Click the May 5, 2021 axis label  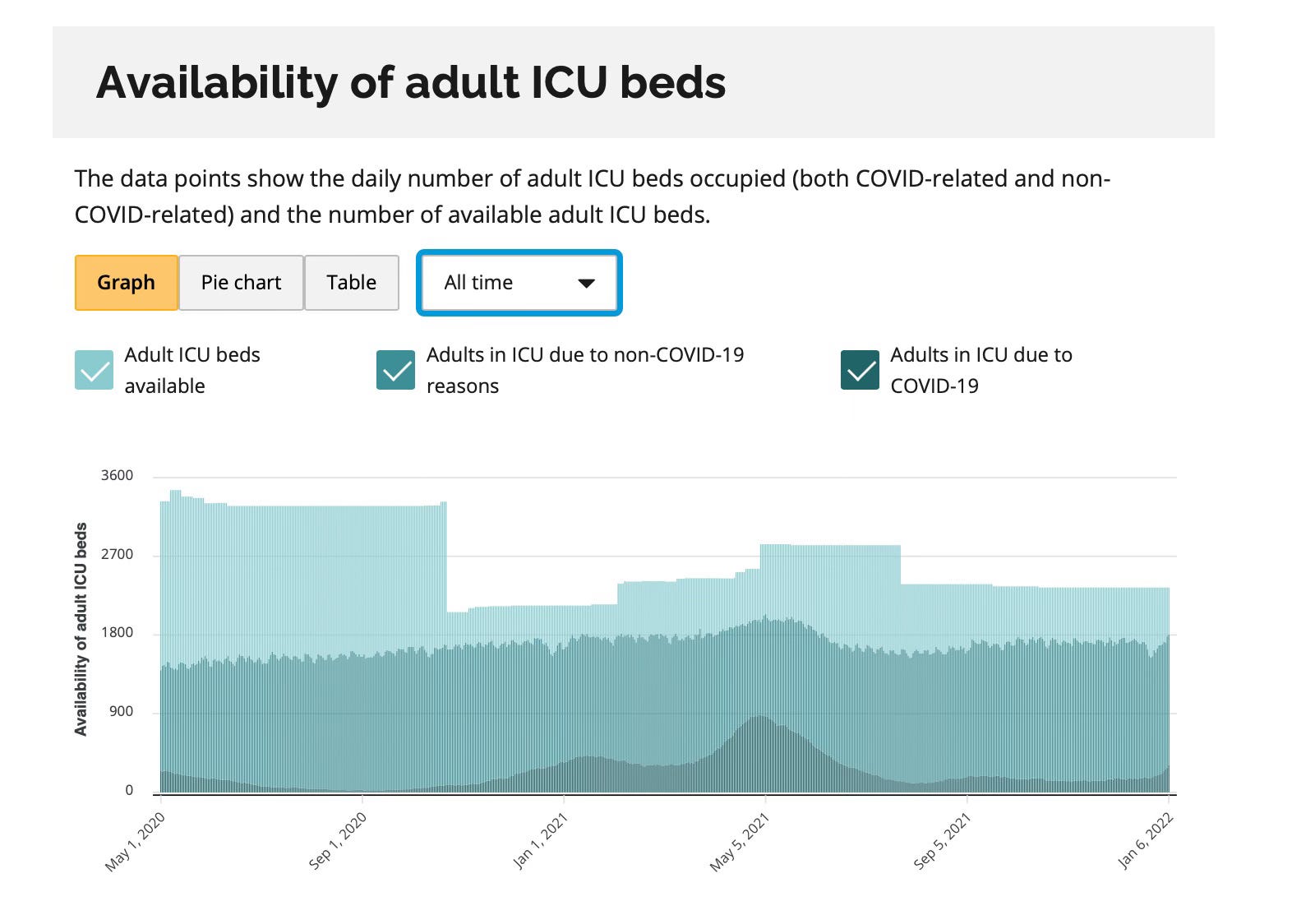click(740, 841)
